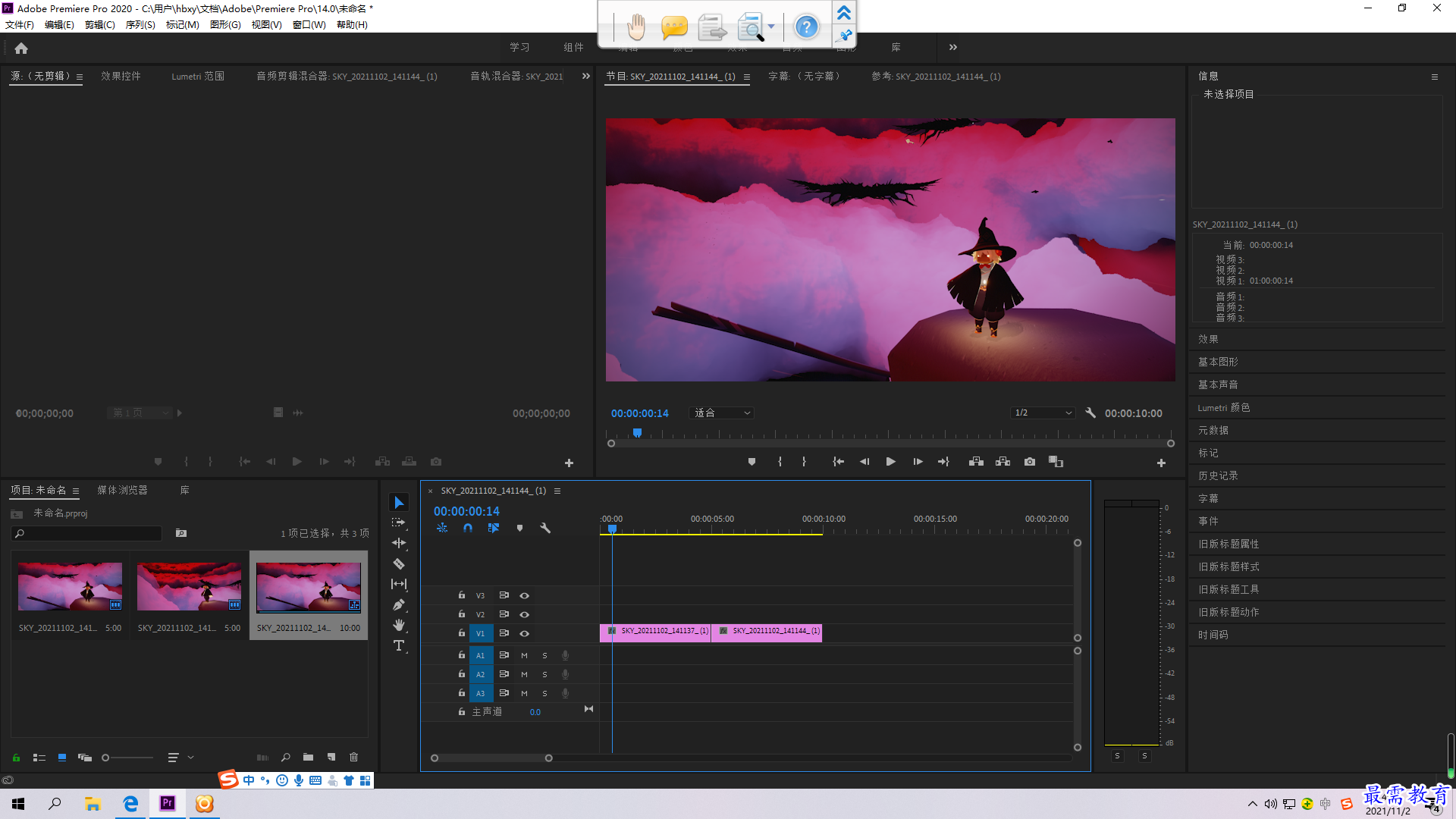The width and height of the screenshot is (1456, 819).
Task: Toggle snap magnet in timeline
Action: [468, 528]
